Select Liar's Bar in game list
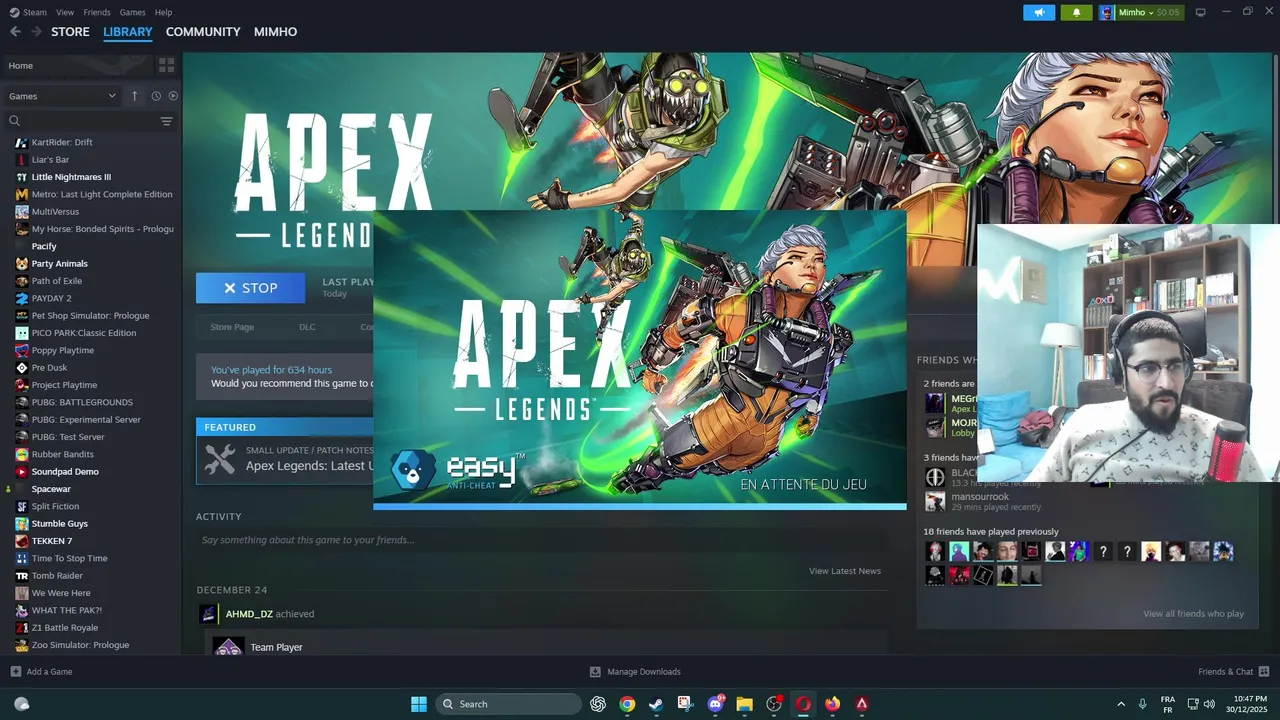Screen dimensions: 1280x720 point(50,160)
